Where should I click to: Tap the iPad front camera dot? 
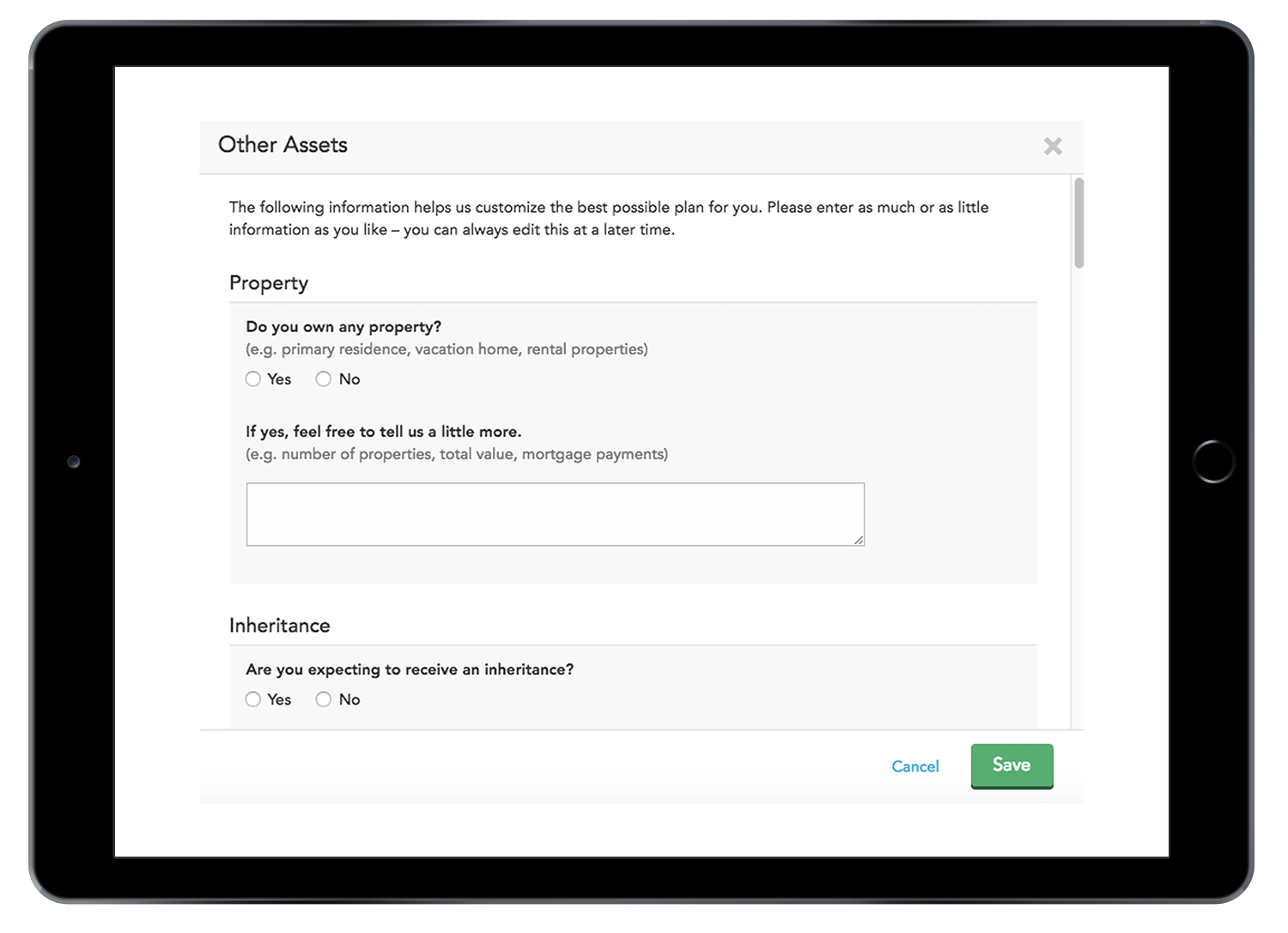point(74,462)
